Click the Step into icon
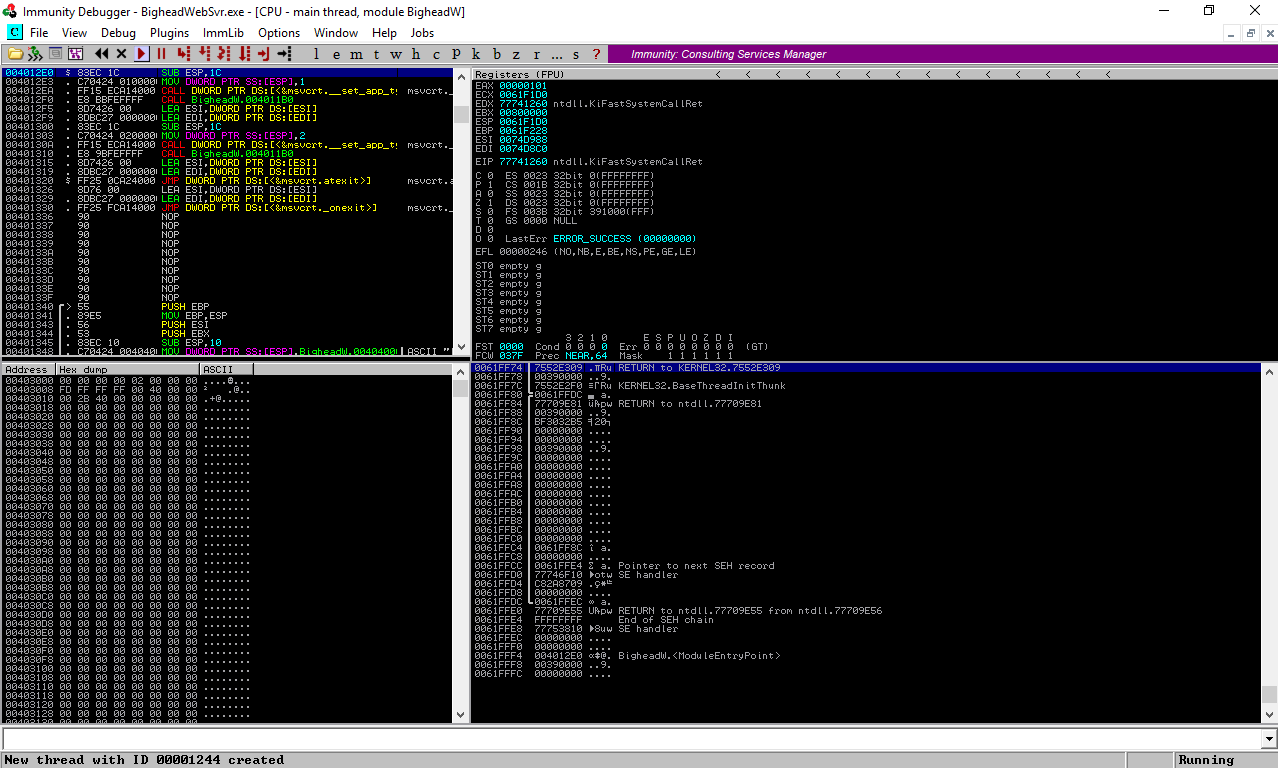The image size is (1278, 768). click(x=183, y=54)
